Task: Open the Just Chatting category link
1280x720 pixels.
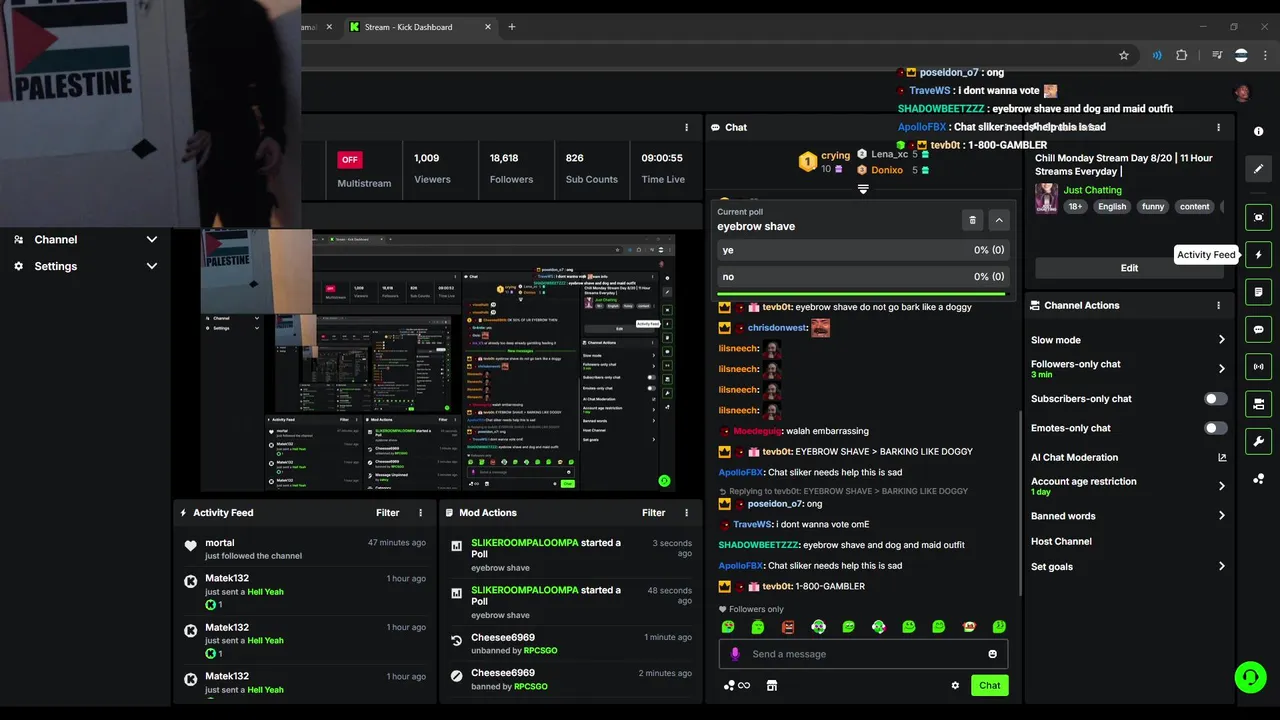Action: 1092,190
